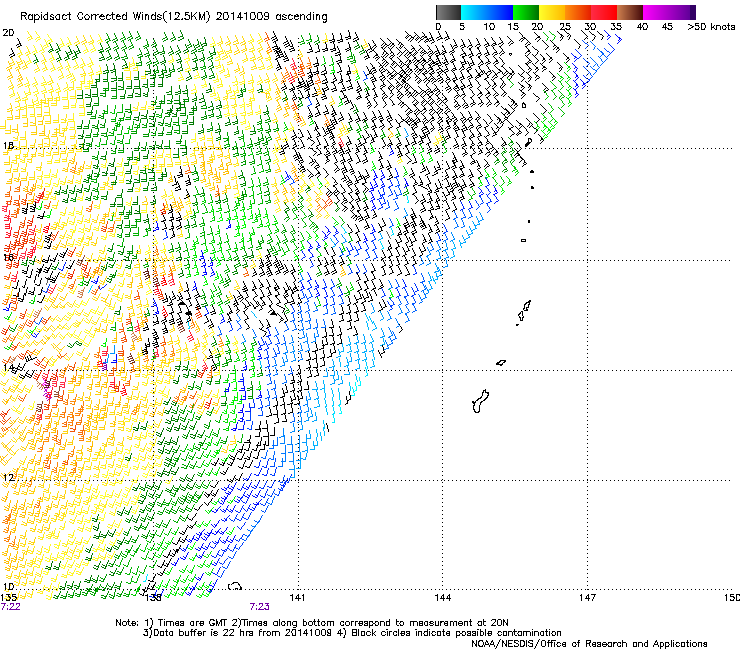This screenshot has width=740, height=650.
Task: Click the latitude label '14'
Action: pos(8,367)
